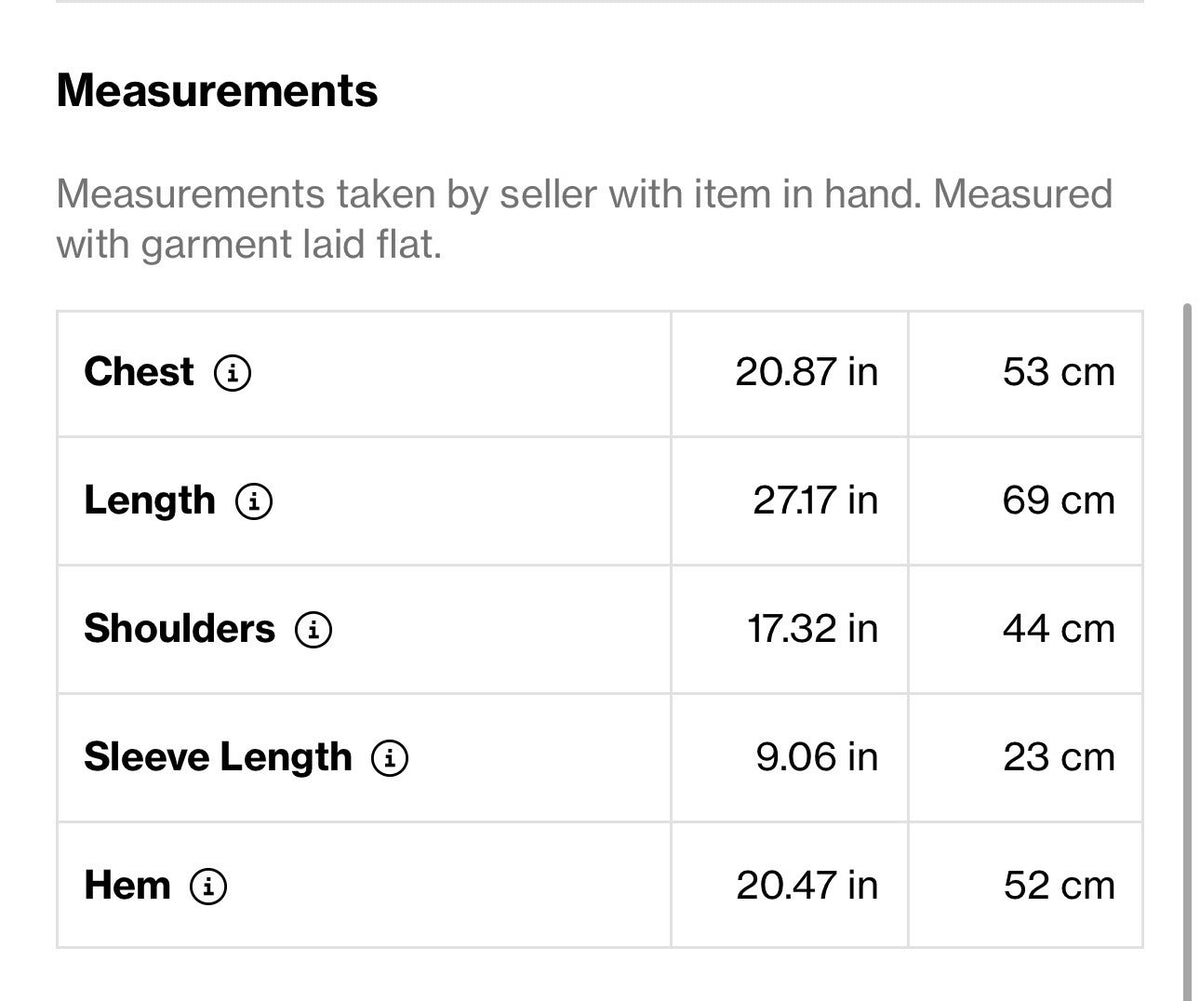Click the seller measurement description text

click(584, 218)
